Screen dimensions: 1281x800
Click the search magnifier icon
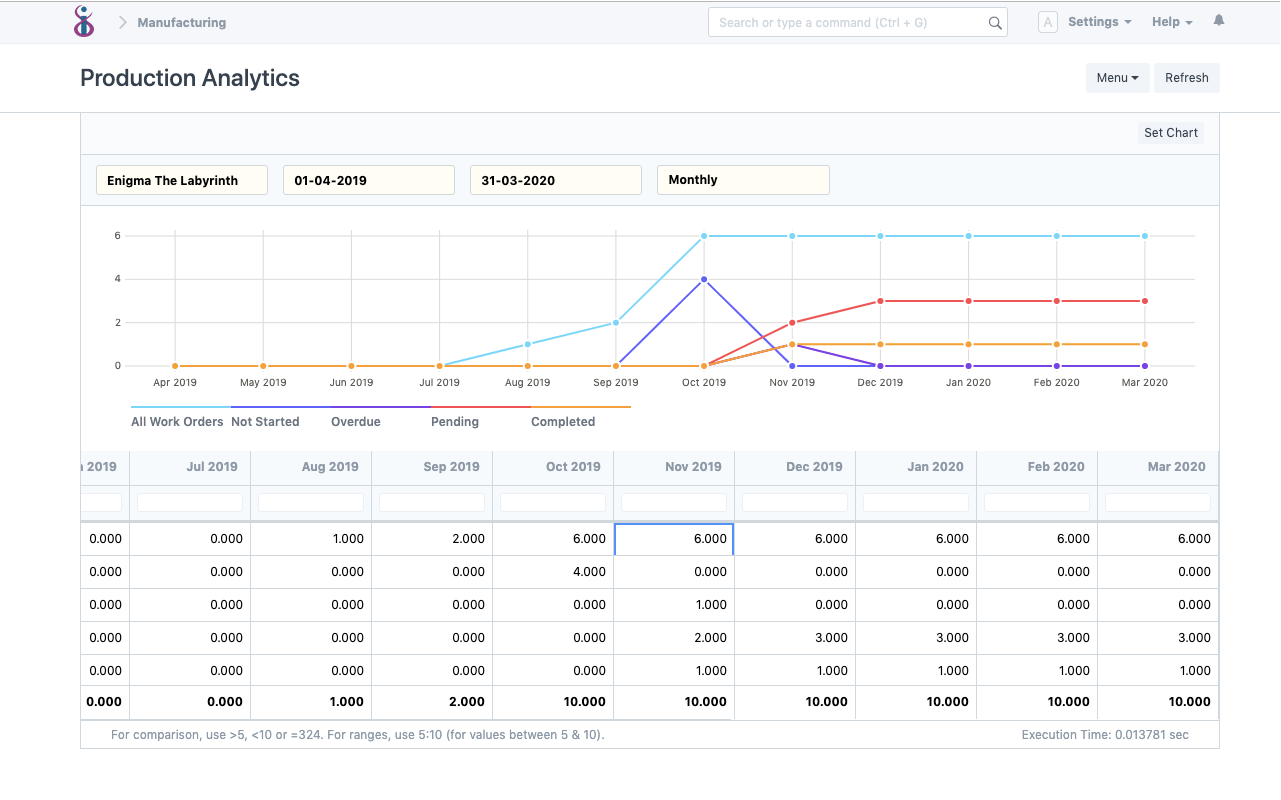993,21
